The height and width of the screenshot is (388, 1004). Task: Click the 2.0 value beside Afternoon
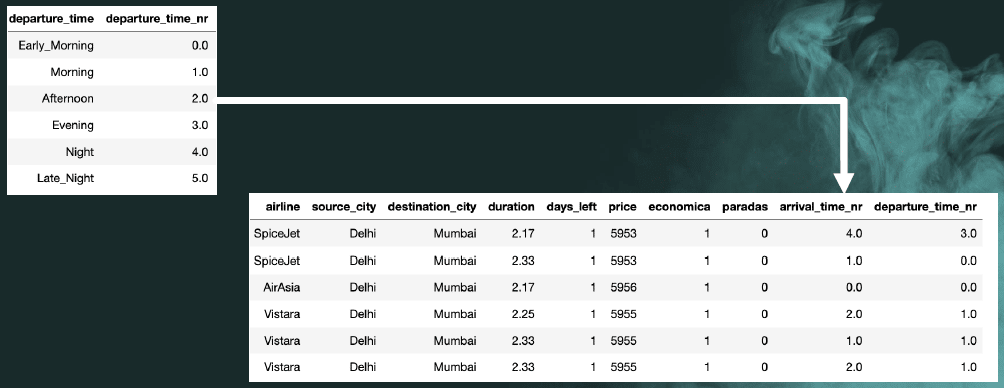coord(200,99)
